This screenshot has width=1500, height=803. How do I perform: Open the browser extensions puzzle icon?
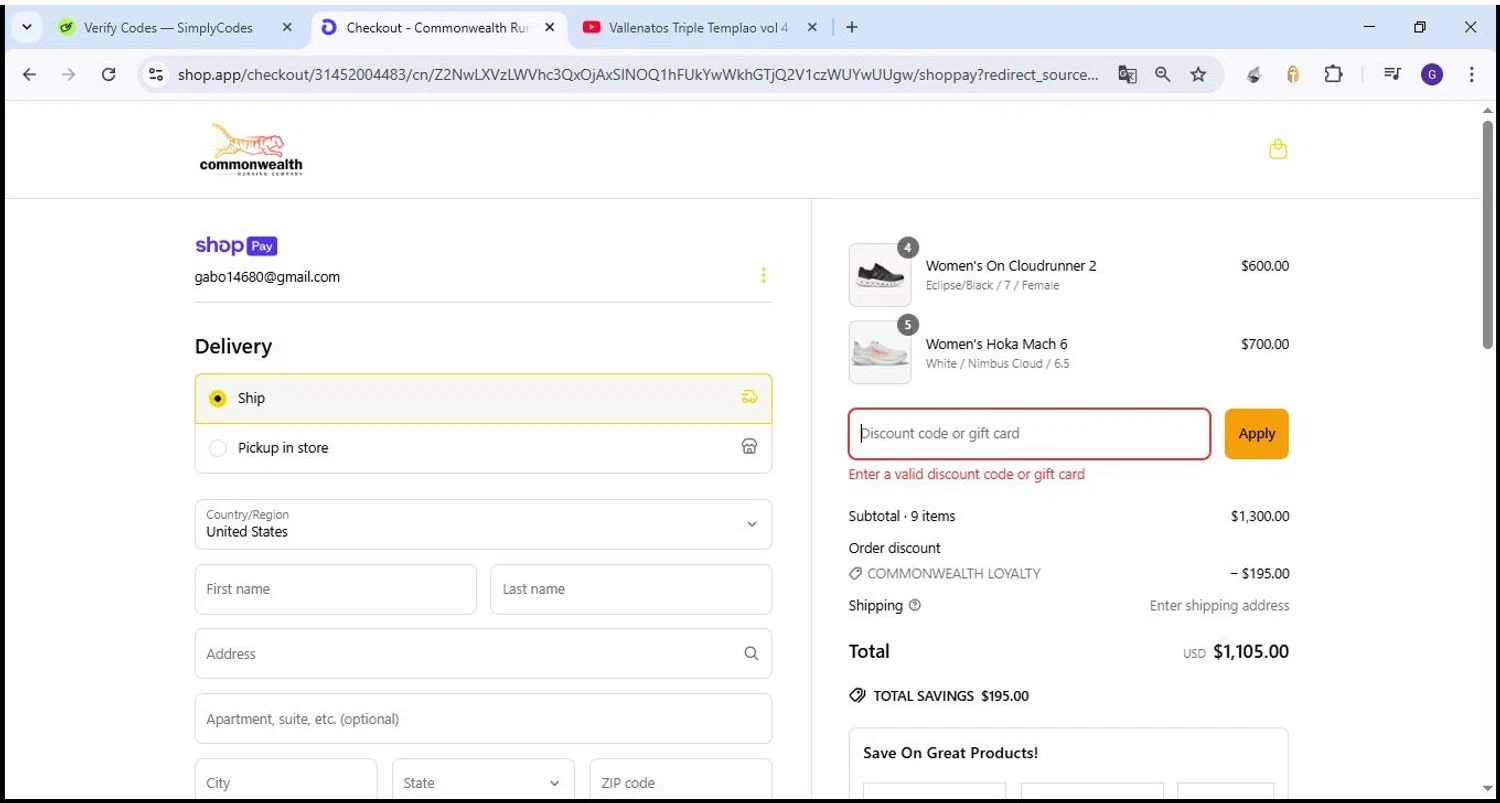click(x=1333, y=74)
